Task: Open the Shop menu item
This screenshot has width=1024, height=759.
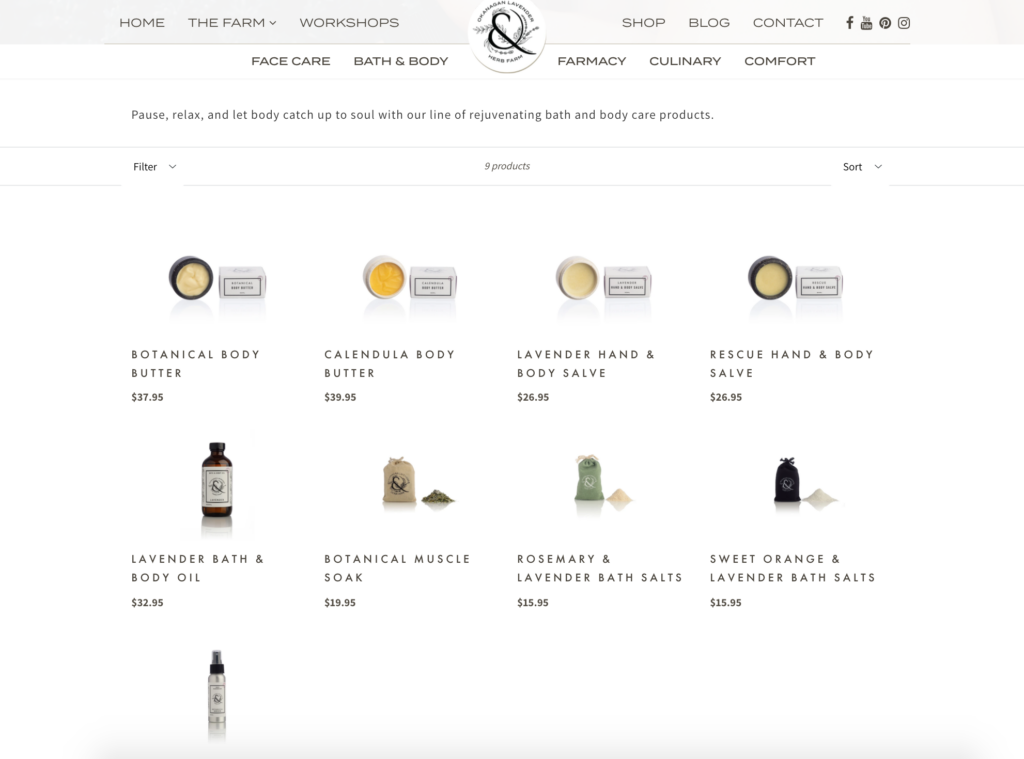Action: click(x=643, y=23)
